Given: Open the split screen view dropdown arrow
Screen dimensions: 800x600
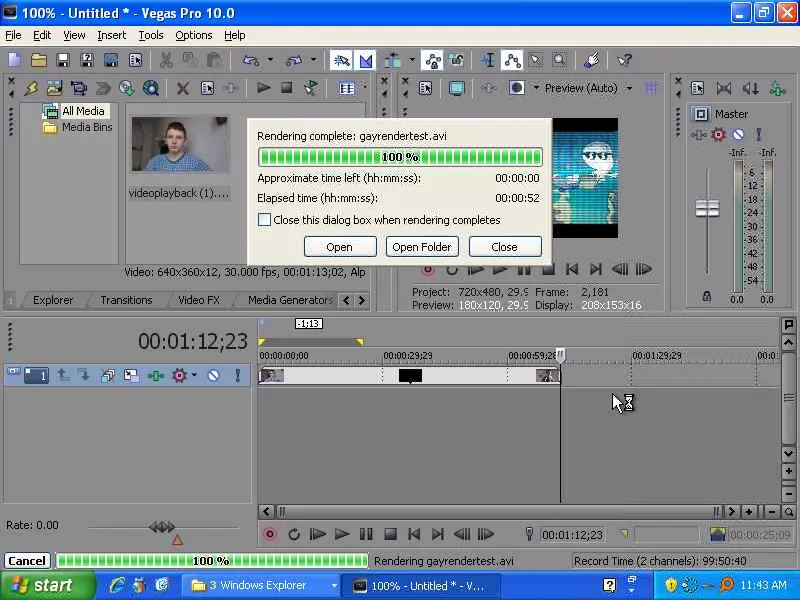Looking at the screenshot, I should 536,88.
